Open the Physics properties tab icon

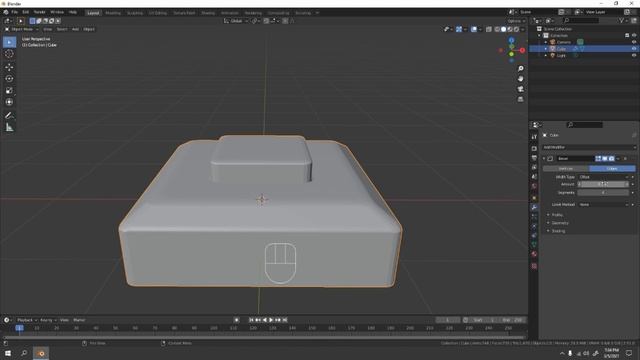[534, 226]
